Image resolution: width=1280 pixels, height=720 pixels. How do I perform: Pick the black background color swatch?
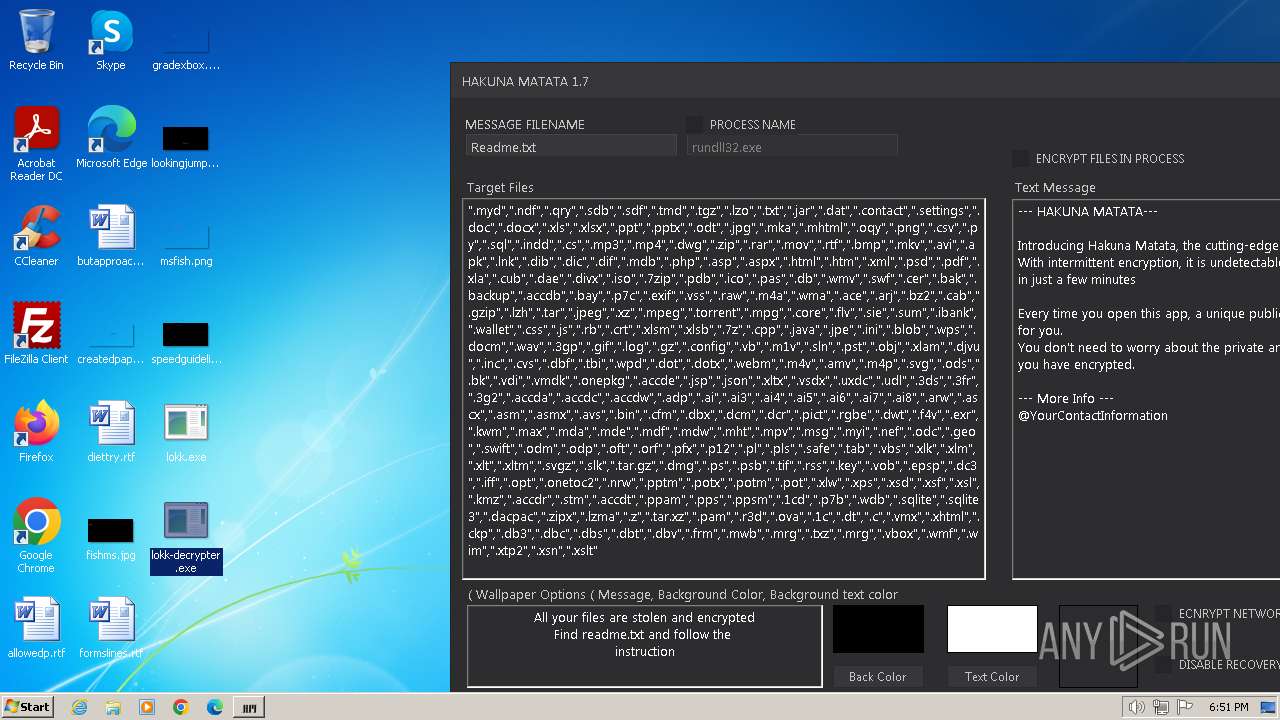click(878, 629)
